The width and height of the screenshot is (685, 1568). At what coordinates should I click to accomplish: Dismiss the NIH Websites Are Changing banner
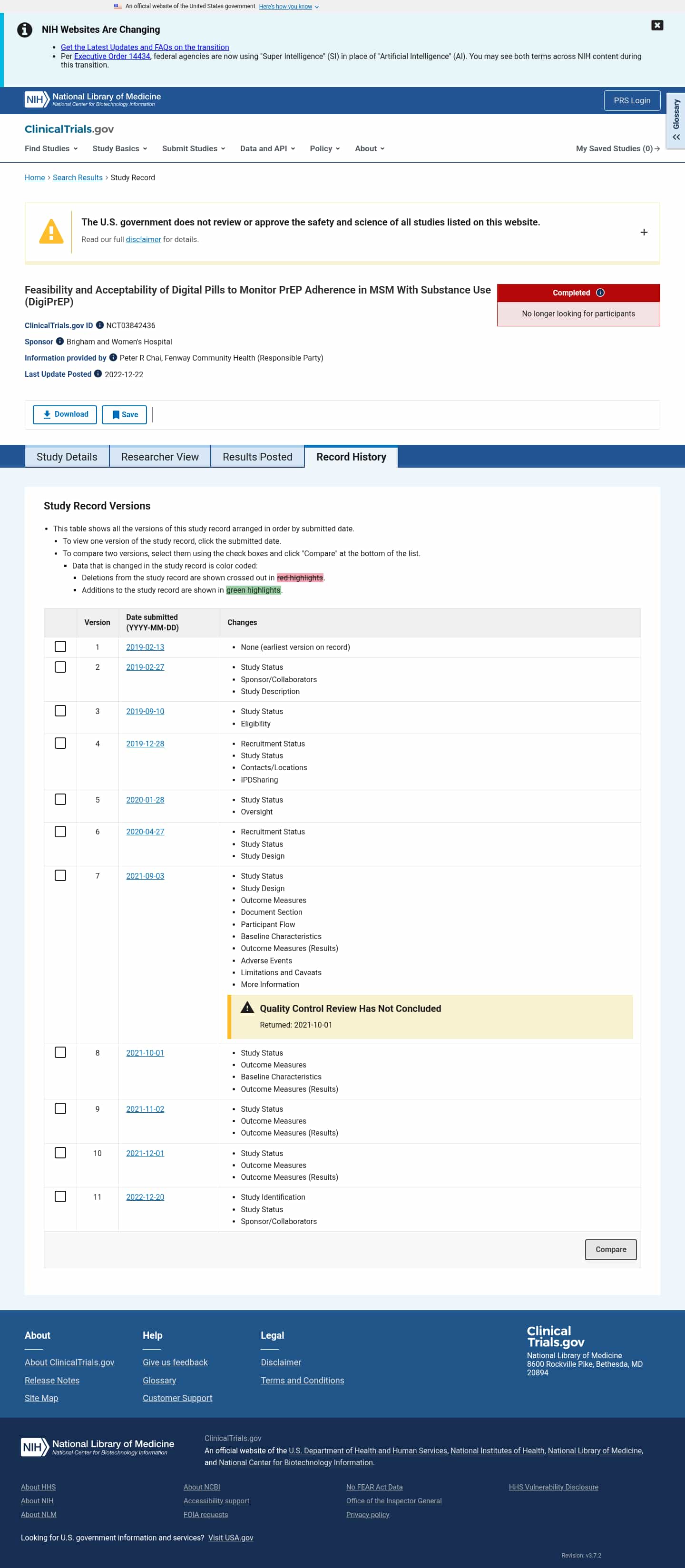[657, 25]
